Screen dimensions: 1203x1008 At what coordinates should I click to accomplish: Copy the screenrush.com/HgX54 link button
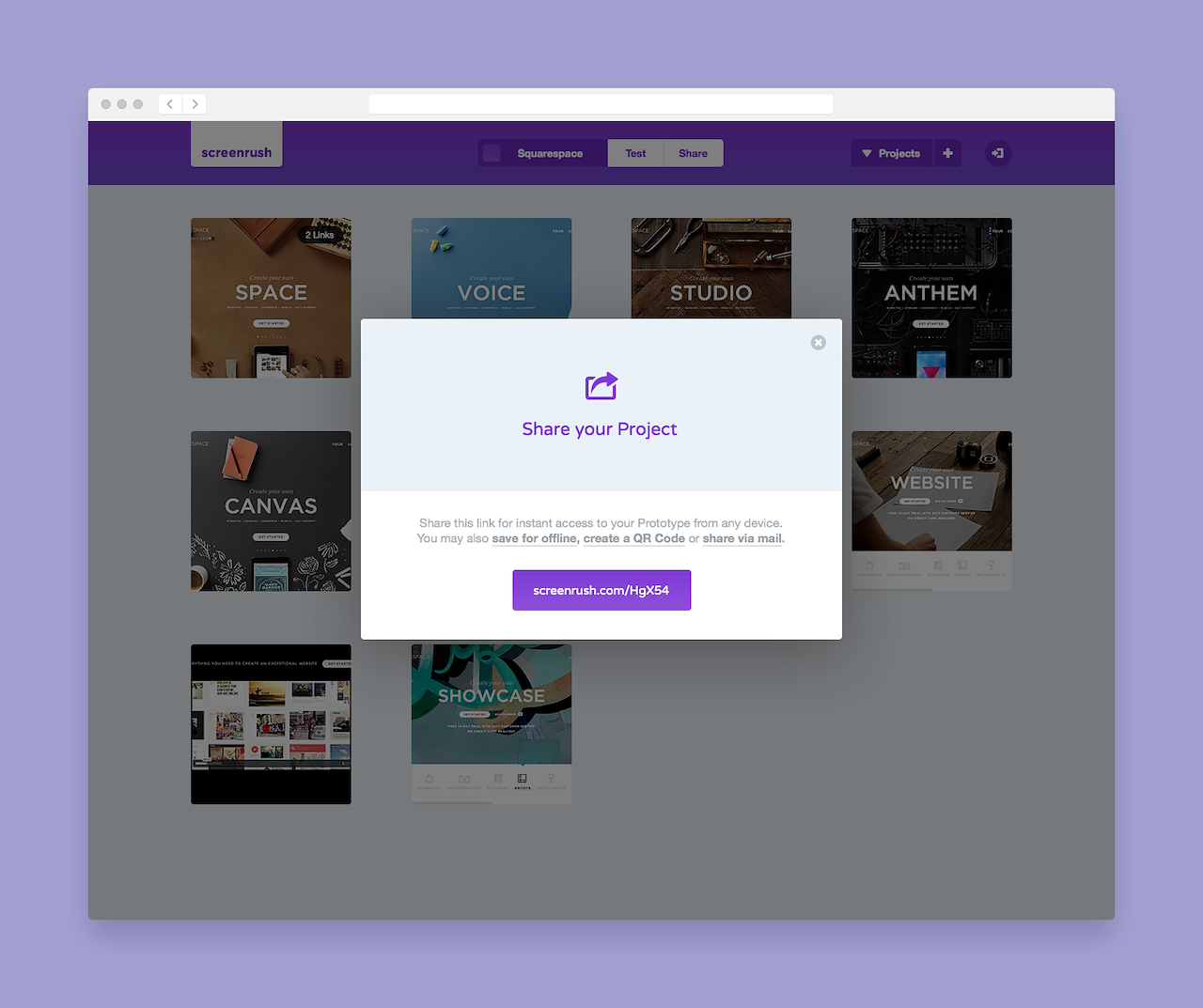pos(601,590)
